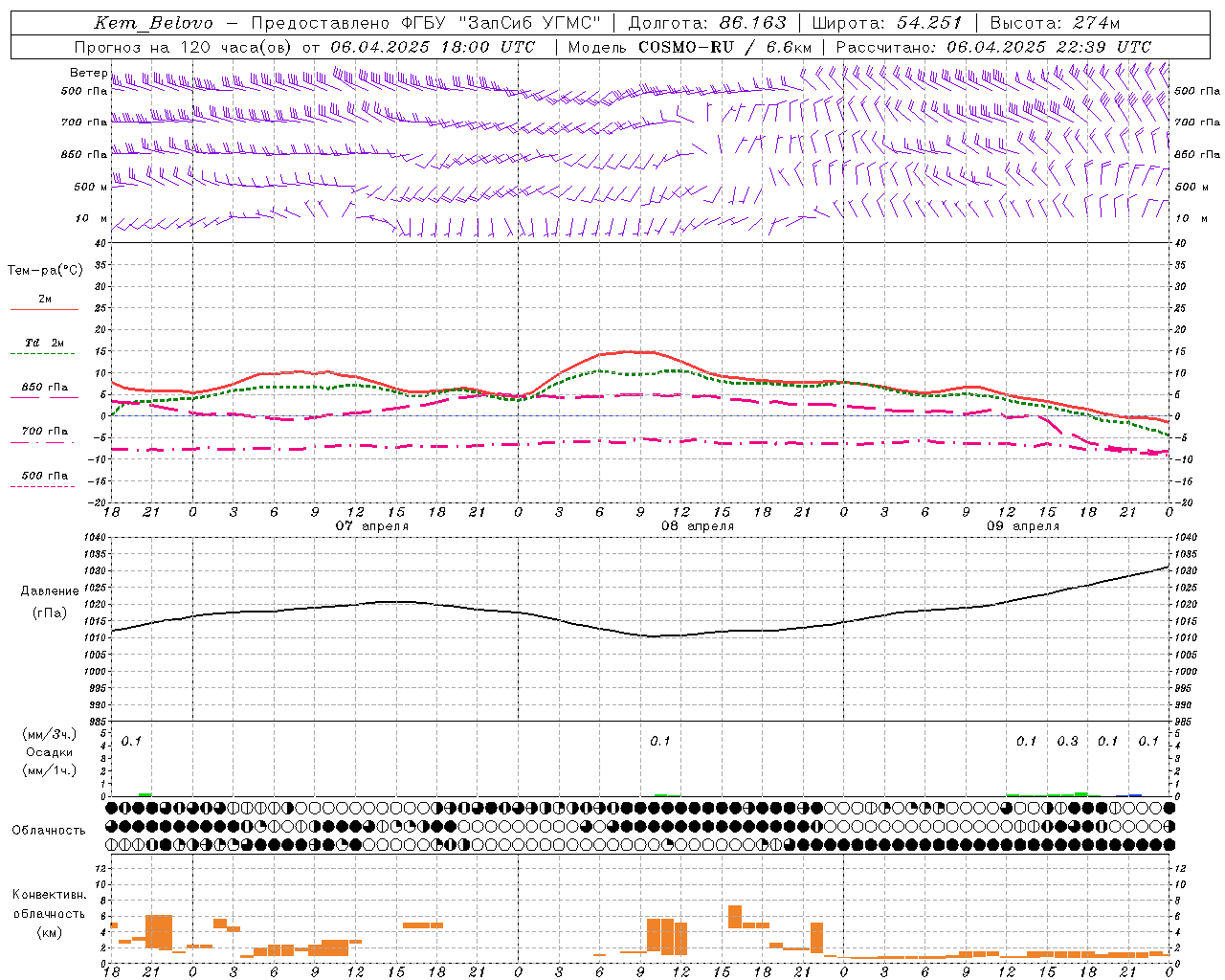Click the 500 м wind level on left axis
Screen dimensions: 1225x980
[92, 187]
